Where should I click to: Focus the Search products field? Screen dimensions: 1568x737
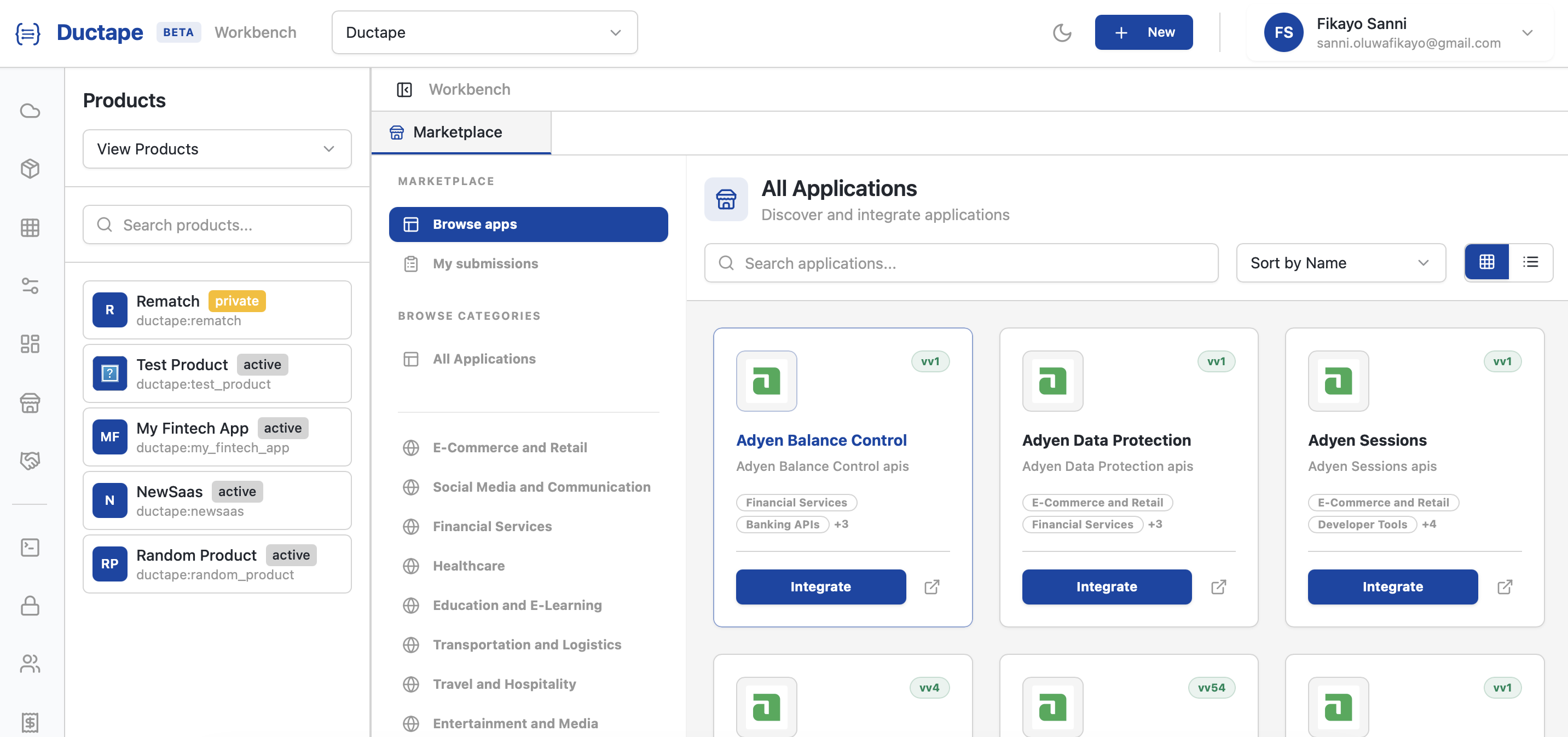coord(217,224)
